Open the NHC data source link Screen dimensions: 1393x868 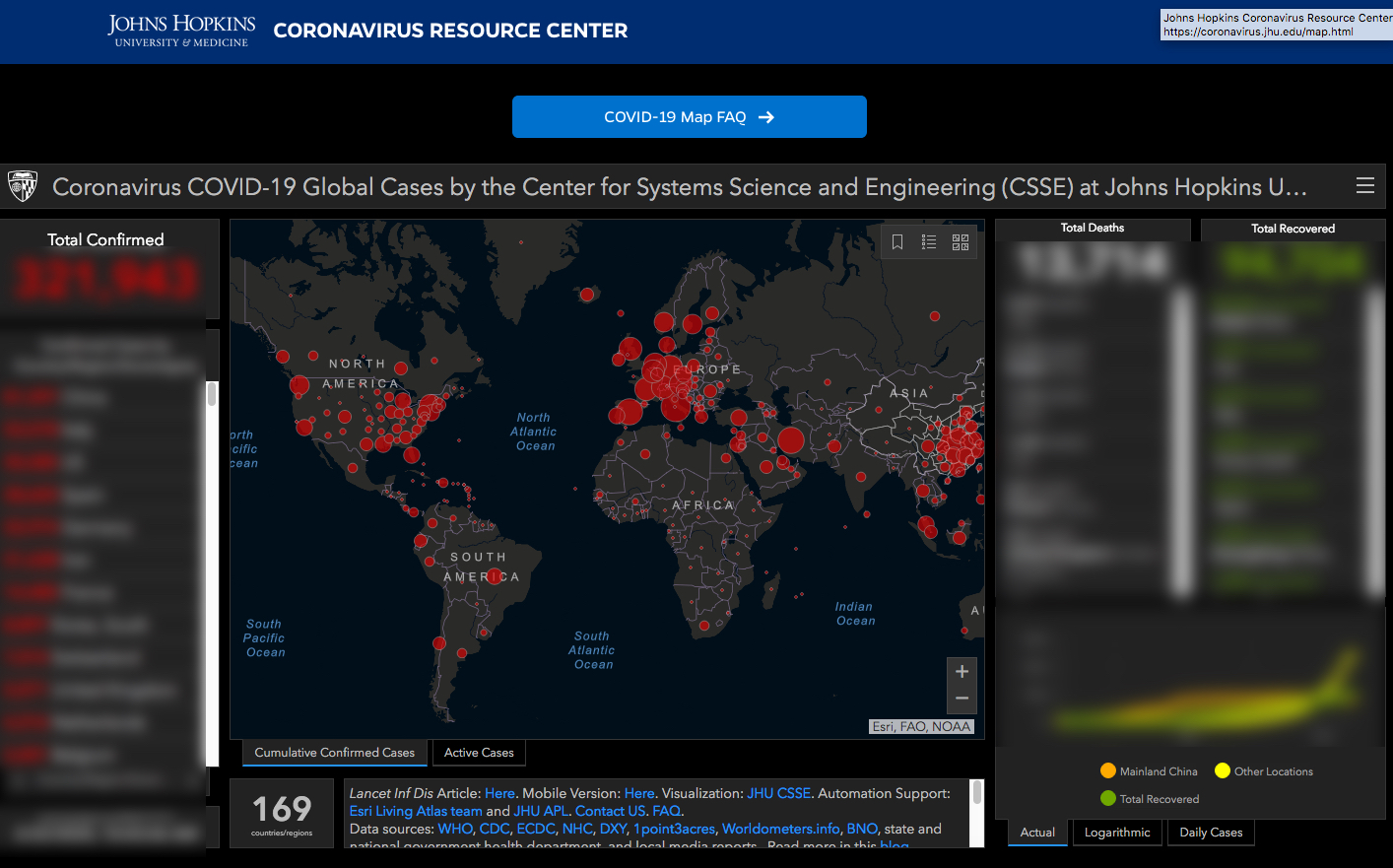click(577, 829)
